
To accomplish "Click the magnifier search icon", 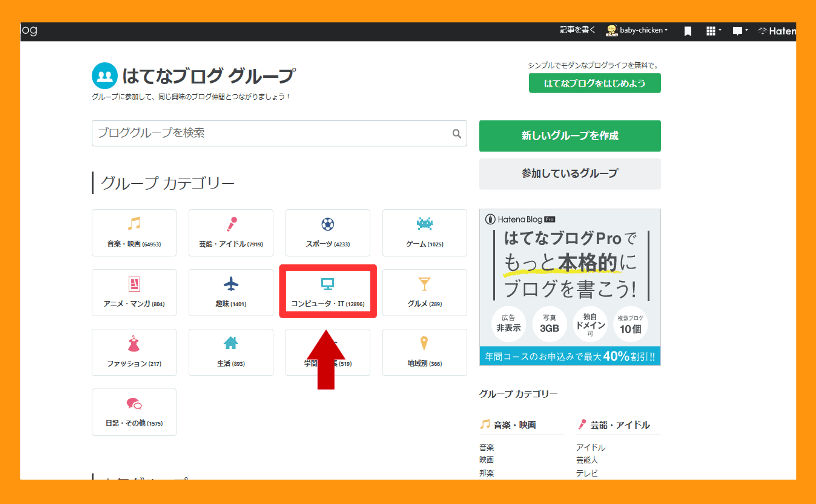I will (x=456, y=134).
